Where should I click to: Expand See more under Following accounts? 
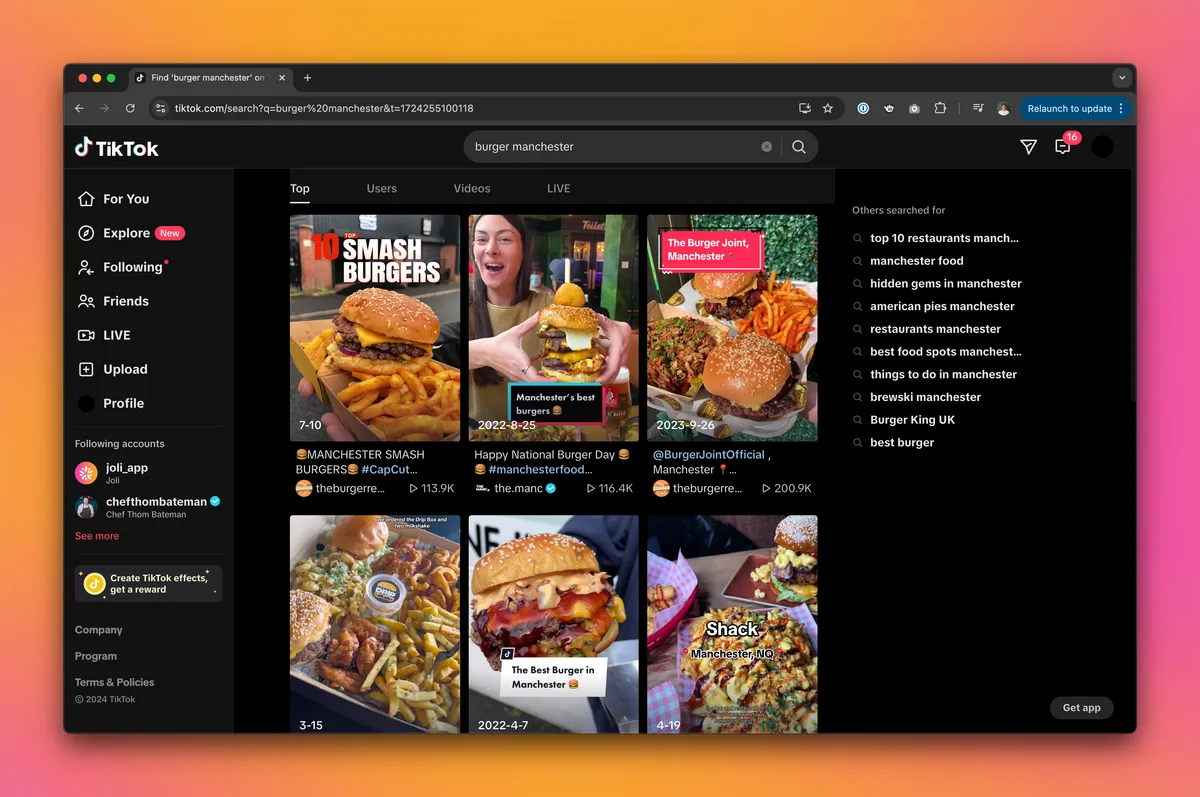[96, 535]
